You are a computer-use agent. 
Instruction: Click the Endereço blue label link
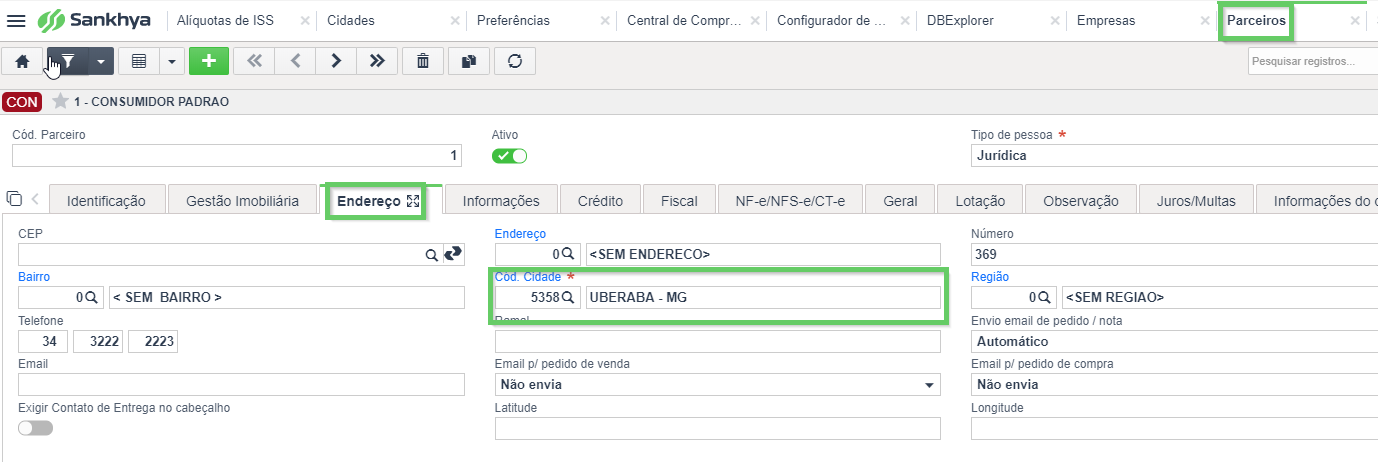coord(520,234)
